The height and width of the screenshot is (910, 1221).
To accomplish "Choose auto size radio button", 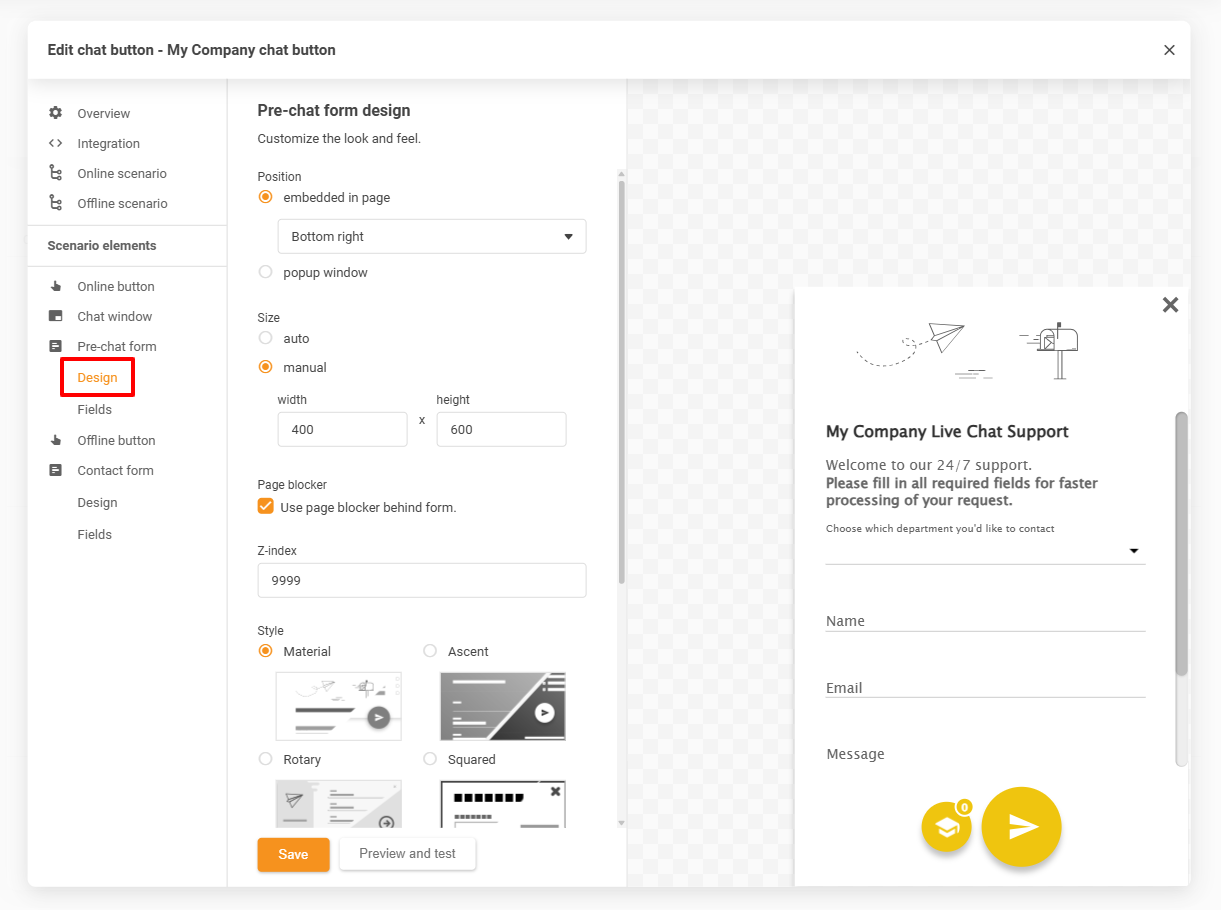I will pyautogui.click(x=266, y=338).
